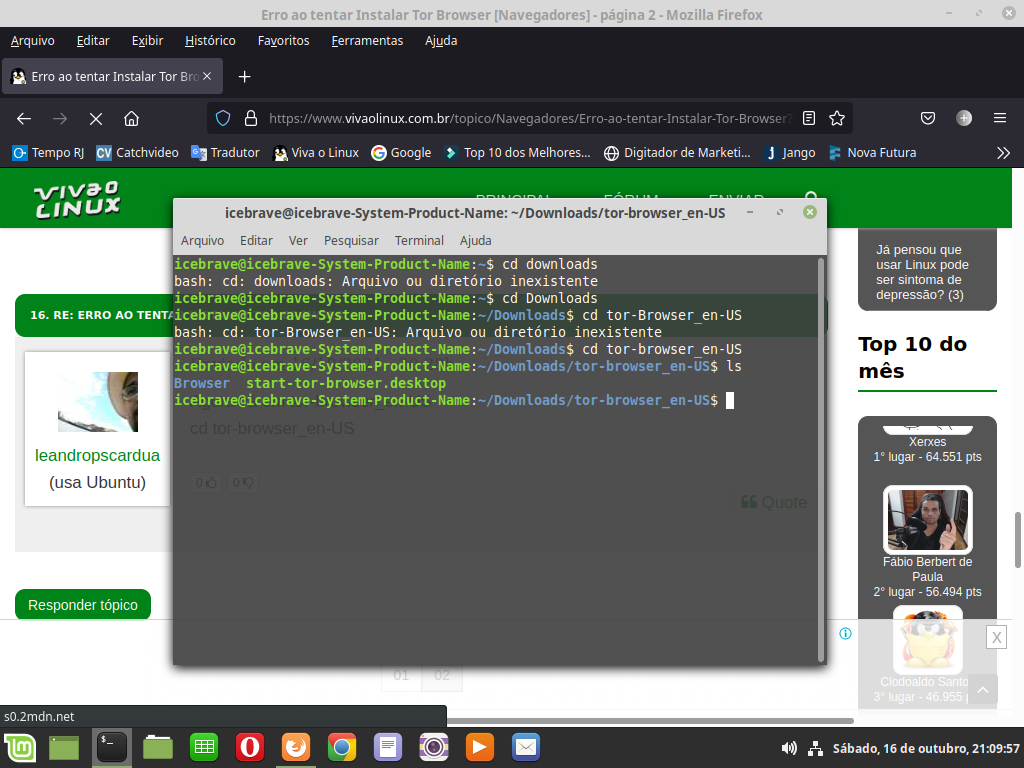Launch Google Chrome from the taskbar
1024x768 pixels.
pyautogui.click(x=342, y=748)
